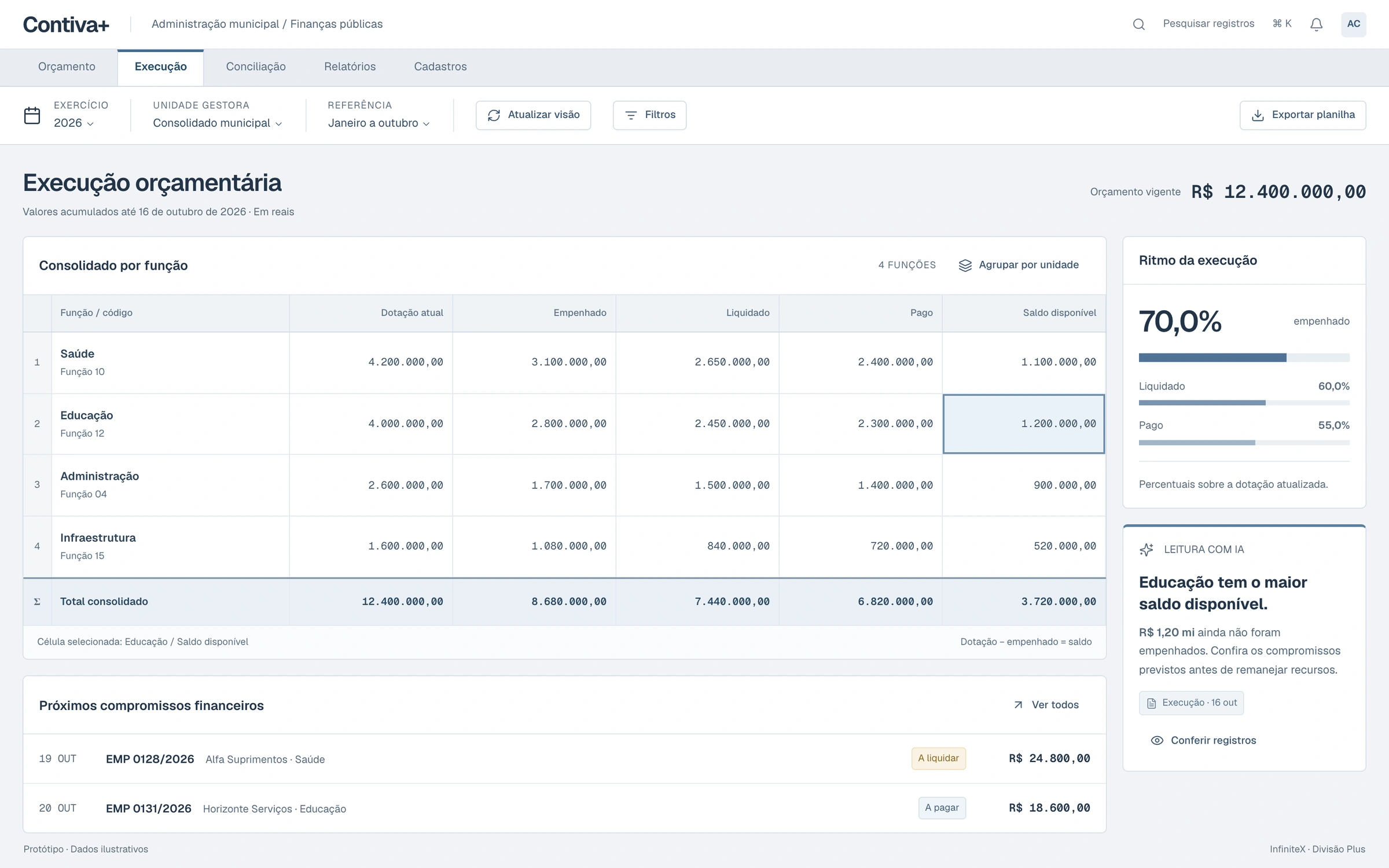Click the layers icon by Agrupar por unidade
This screenshot has width=1389, height=868.
[x=965, y=265]
